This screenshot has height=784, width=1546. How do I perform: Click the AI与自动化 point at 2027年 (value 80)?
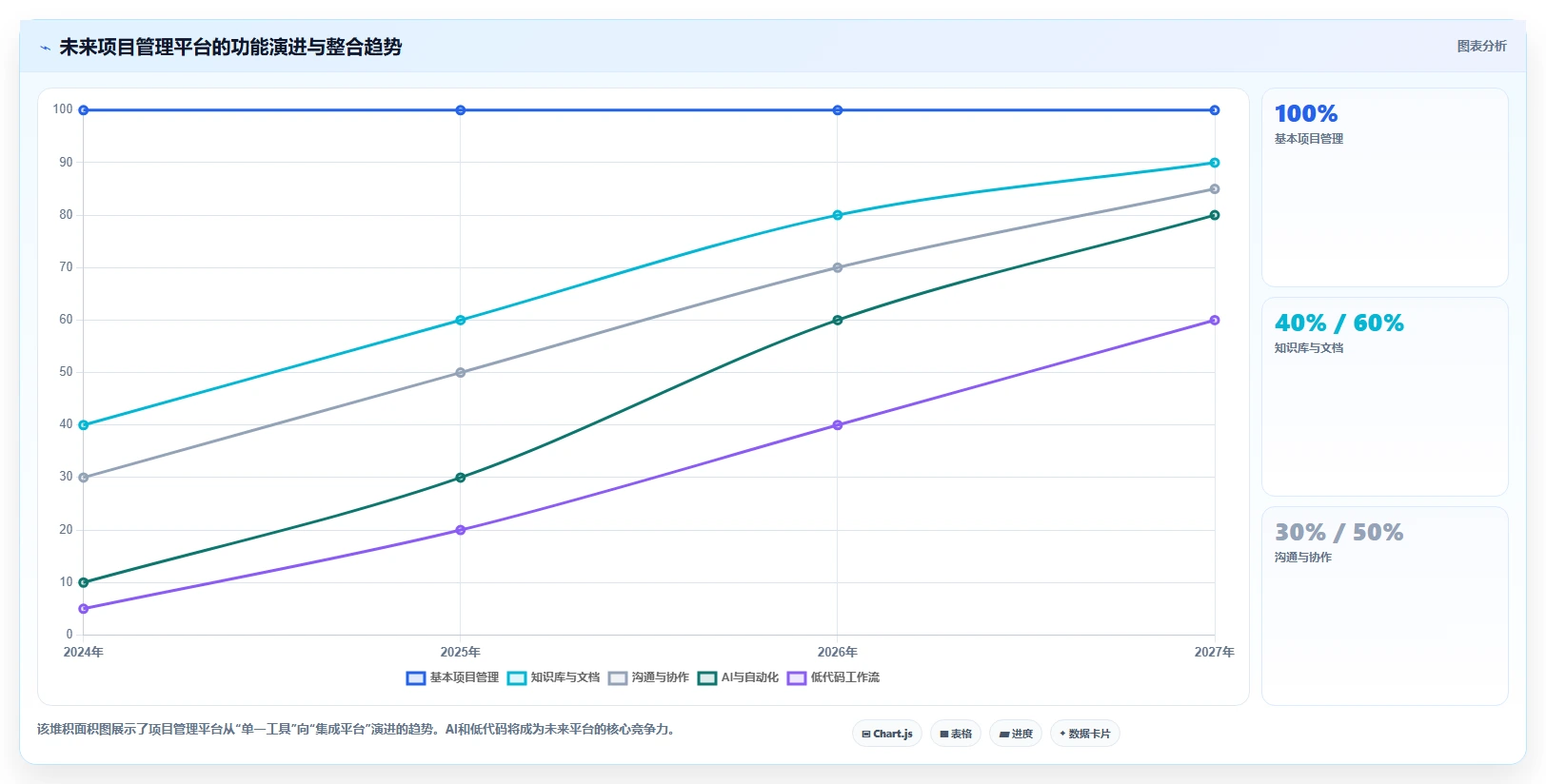click(1215, 215)
